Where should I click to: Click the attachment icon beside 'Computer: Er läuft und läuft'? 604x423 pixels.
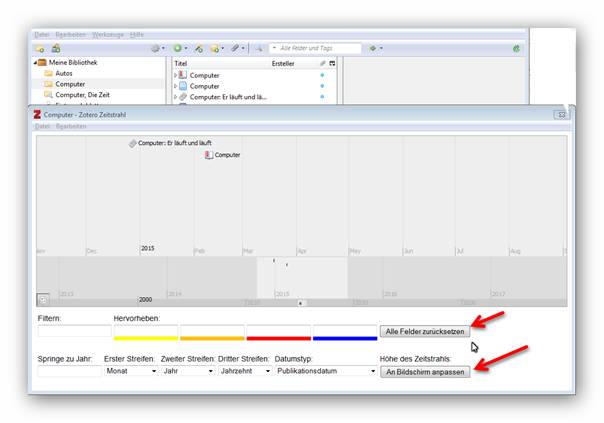133,143
